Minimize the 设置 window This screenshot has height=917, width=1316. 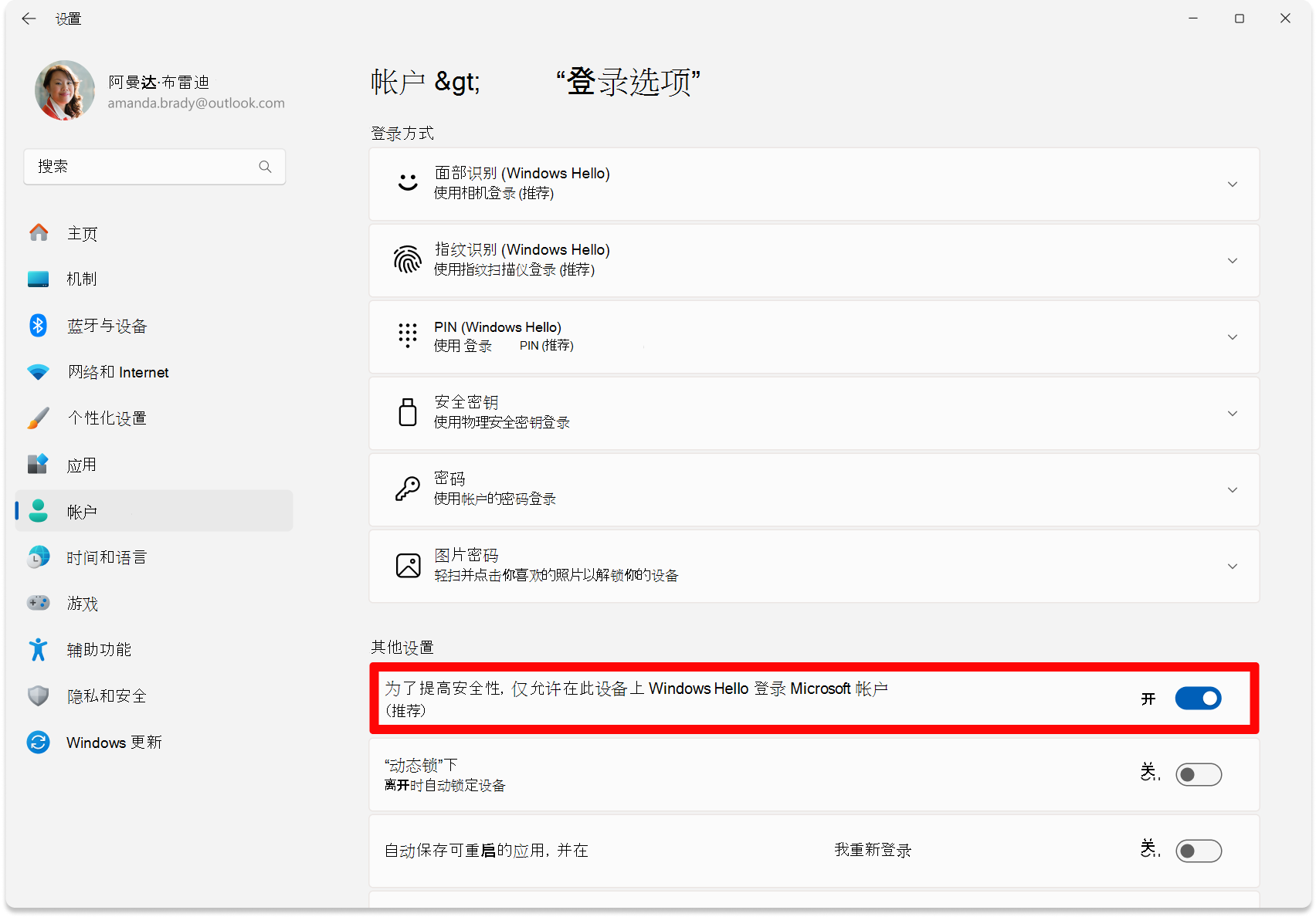1193,19
